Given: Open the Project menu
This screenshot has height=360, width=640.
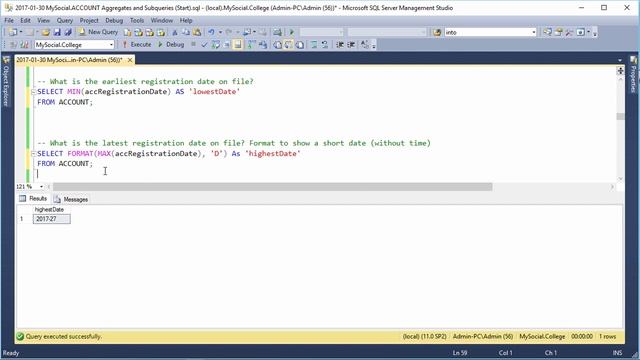Looking at the screenshot, I should coord(89,20).
